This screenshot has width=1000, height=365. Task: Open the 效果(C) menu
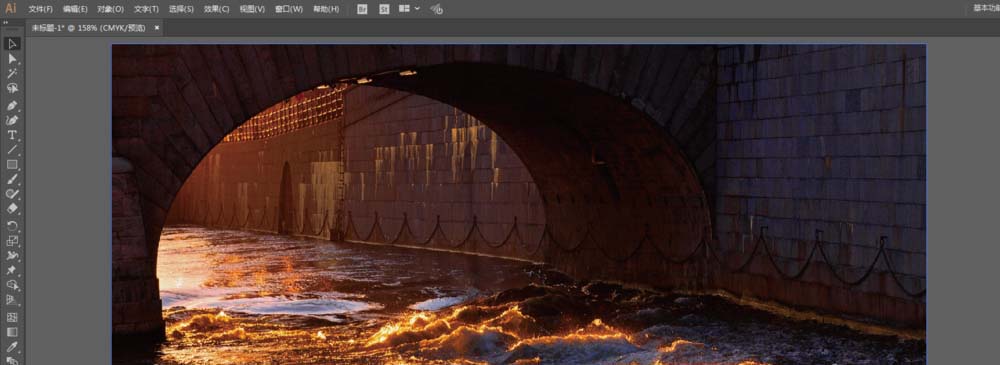tap(217, 9)
